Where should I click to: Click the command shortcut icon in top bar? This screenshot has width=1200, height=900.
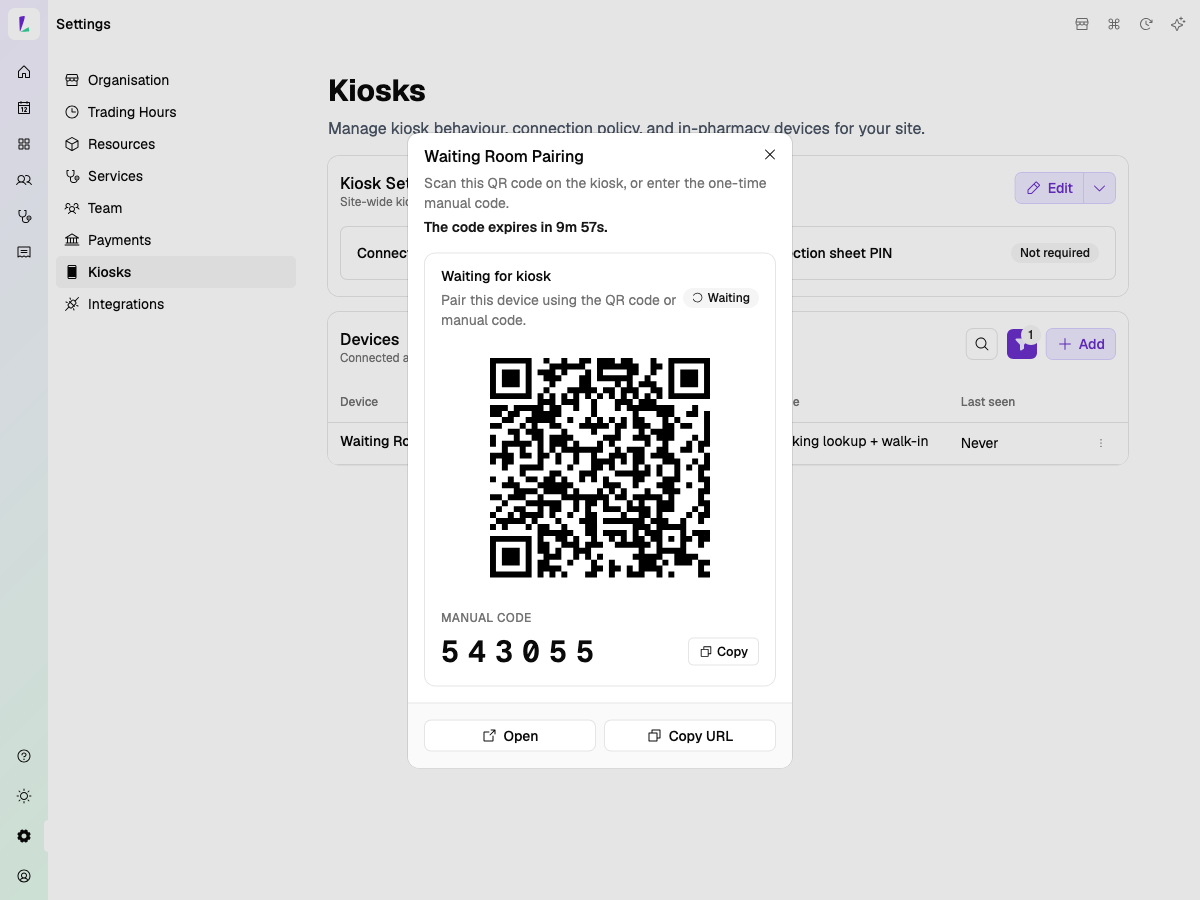click(1114, 24)
